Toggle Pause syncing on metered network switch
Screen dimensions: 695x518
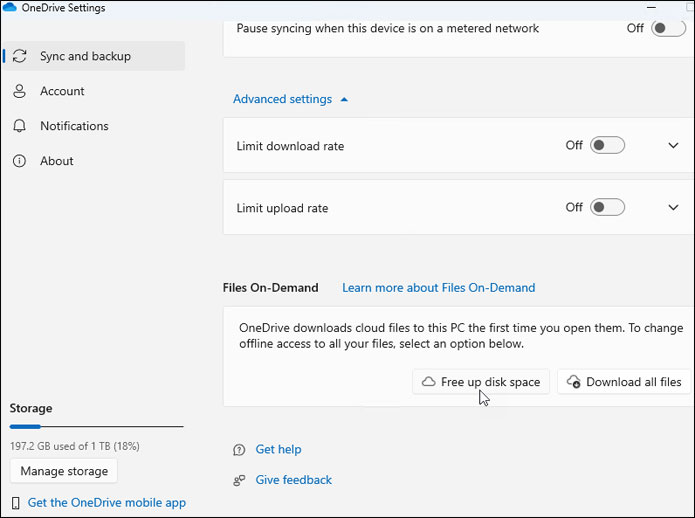pos(668,28)
